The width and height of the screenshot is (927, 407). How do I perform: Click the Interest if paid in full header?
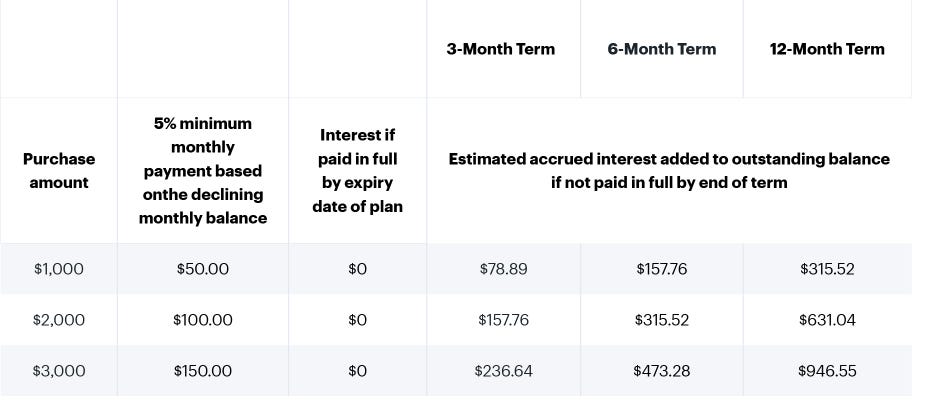pyautogui.click(x=357, y=170)
